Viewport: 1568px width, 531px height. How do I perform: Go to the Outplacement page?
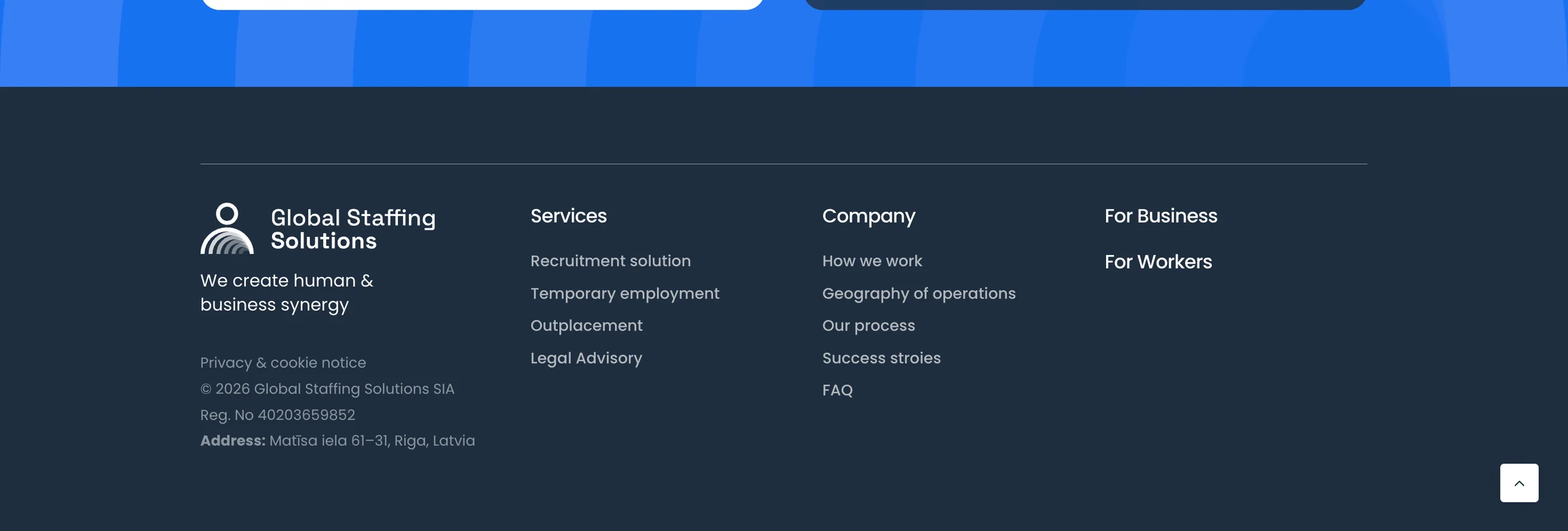(586, 326)
